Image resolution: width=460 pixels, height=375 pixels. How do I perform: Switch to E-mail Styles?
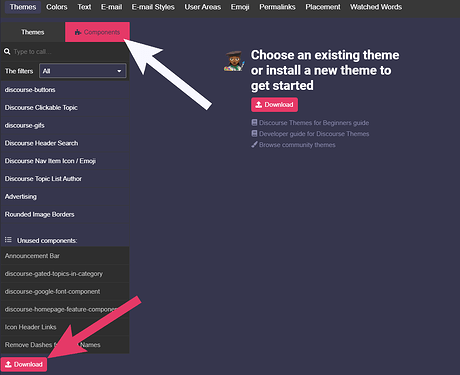153,7
